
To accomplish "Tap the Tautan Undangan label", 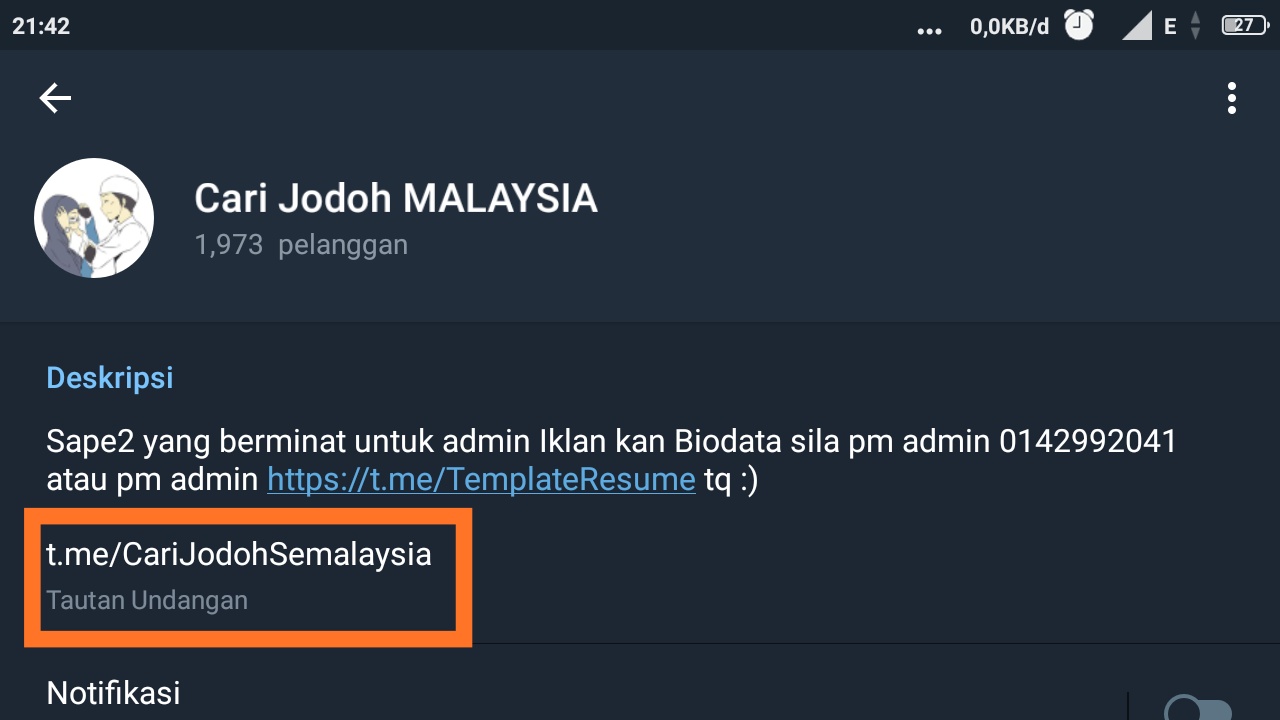I will [146, 600].
